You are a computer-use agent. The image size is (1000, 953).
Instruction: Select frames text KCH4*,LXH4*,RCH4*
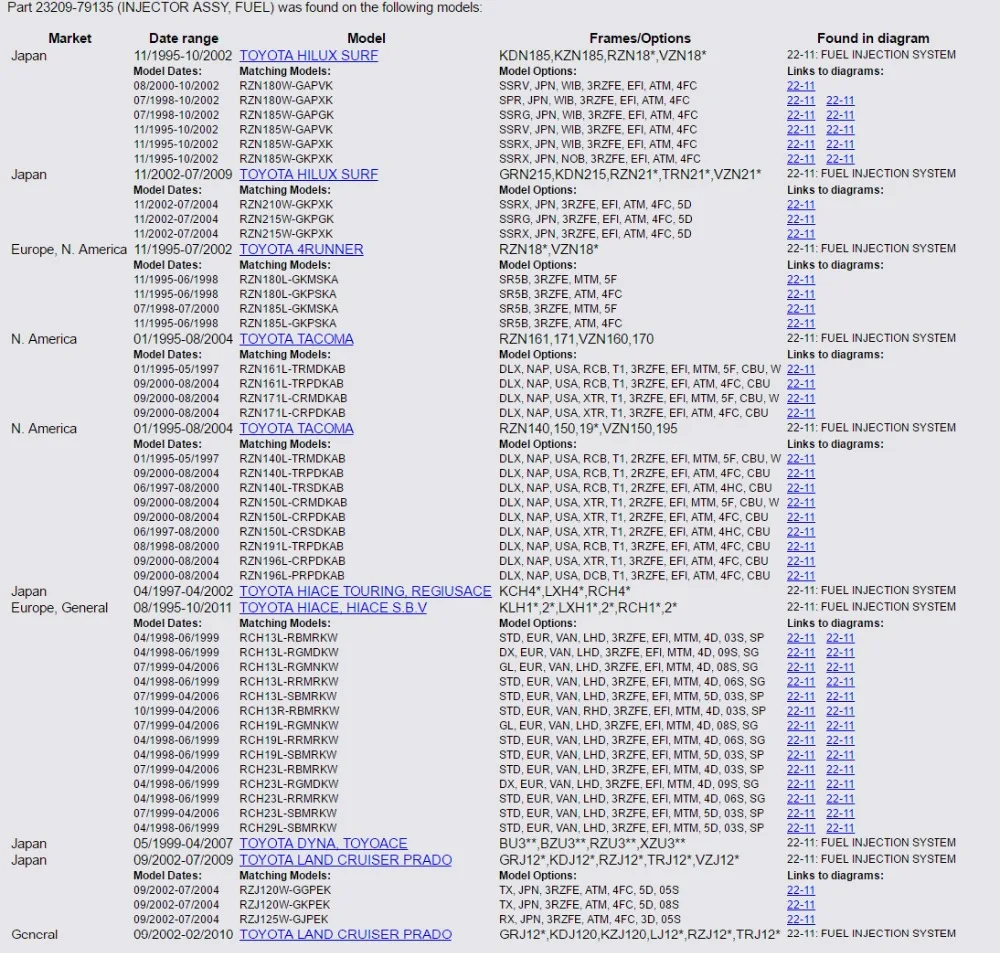pos(564,591)
